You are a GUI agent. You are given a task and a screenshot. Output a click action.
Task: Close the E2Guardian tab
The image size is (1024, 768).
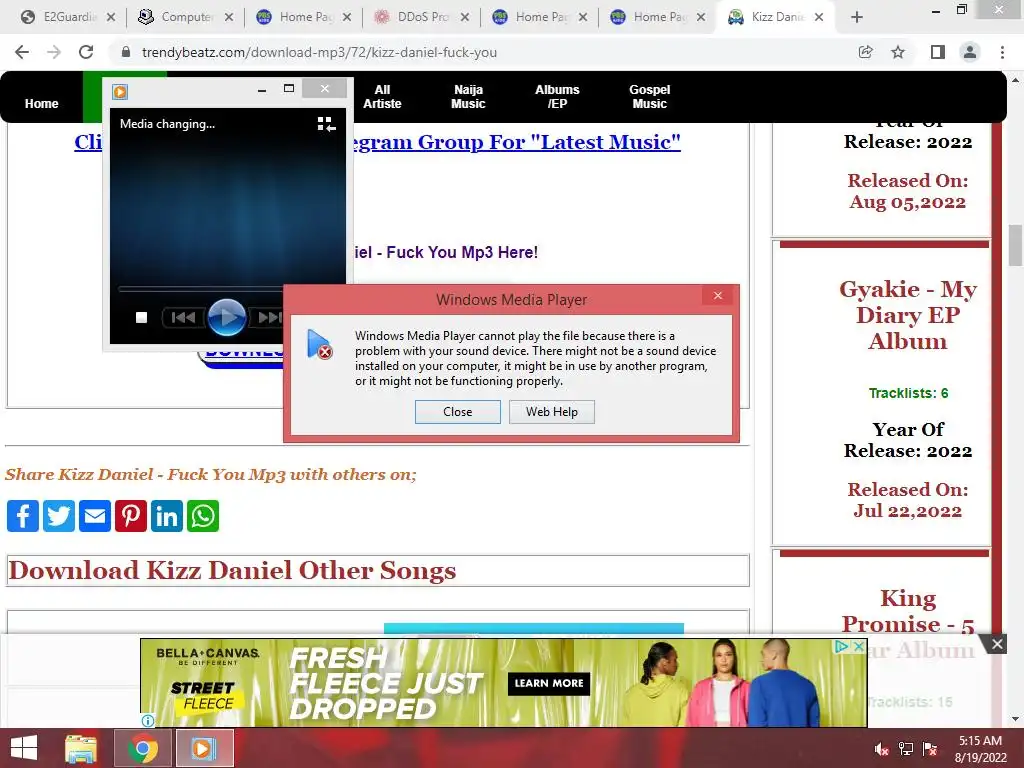tap(111, 17)
